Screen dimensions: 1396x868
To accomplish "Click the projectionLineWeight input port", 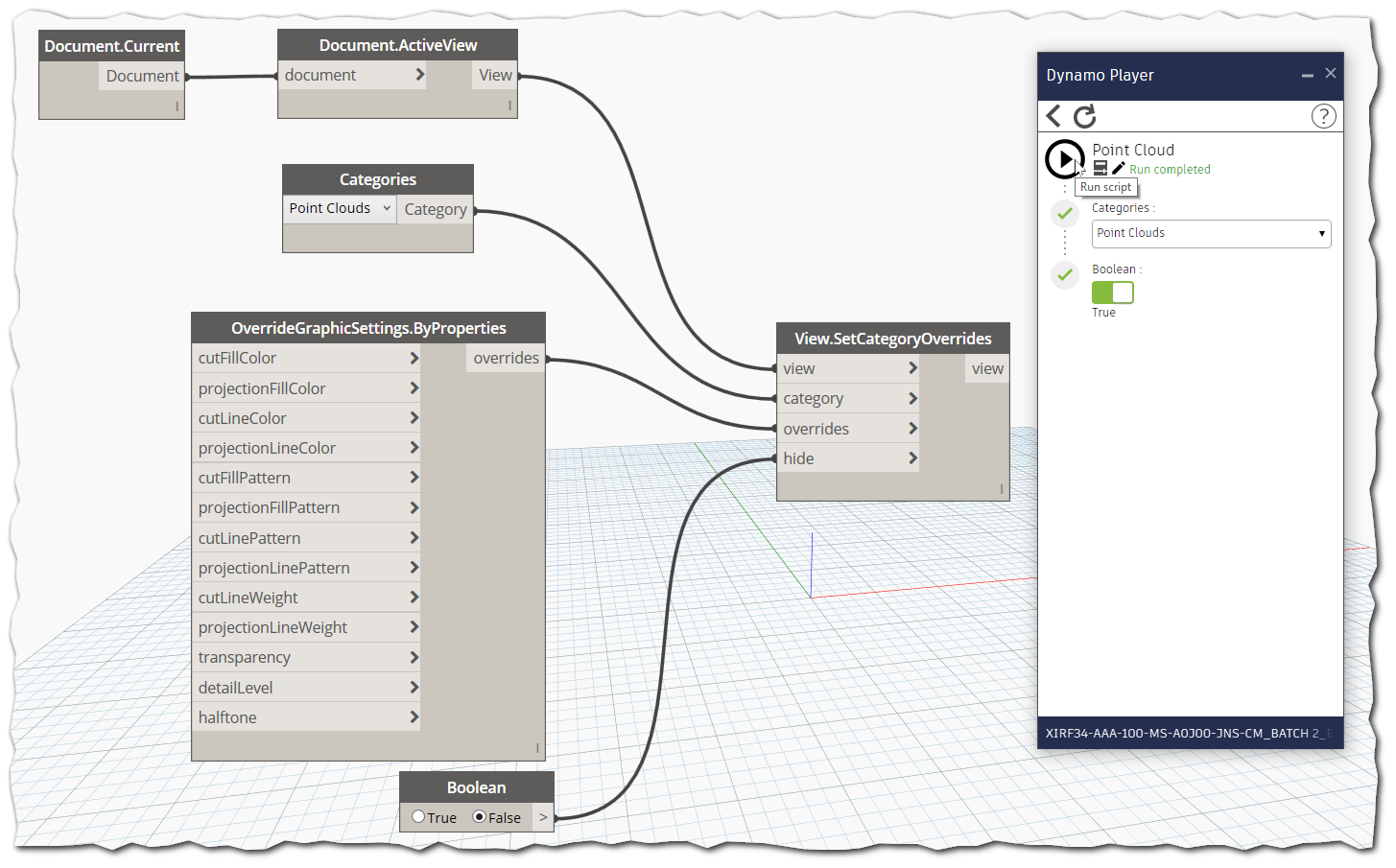I will (307, 627).
